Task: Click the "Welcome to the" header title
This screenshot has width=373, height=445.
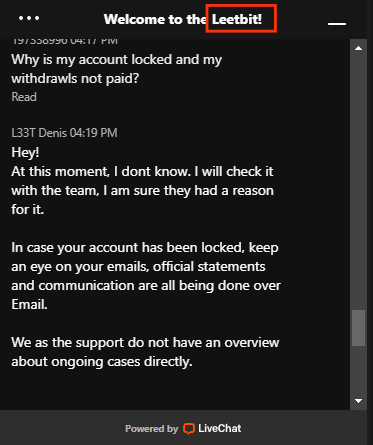Action: pyautogui.click(x=155, y=19)
